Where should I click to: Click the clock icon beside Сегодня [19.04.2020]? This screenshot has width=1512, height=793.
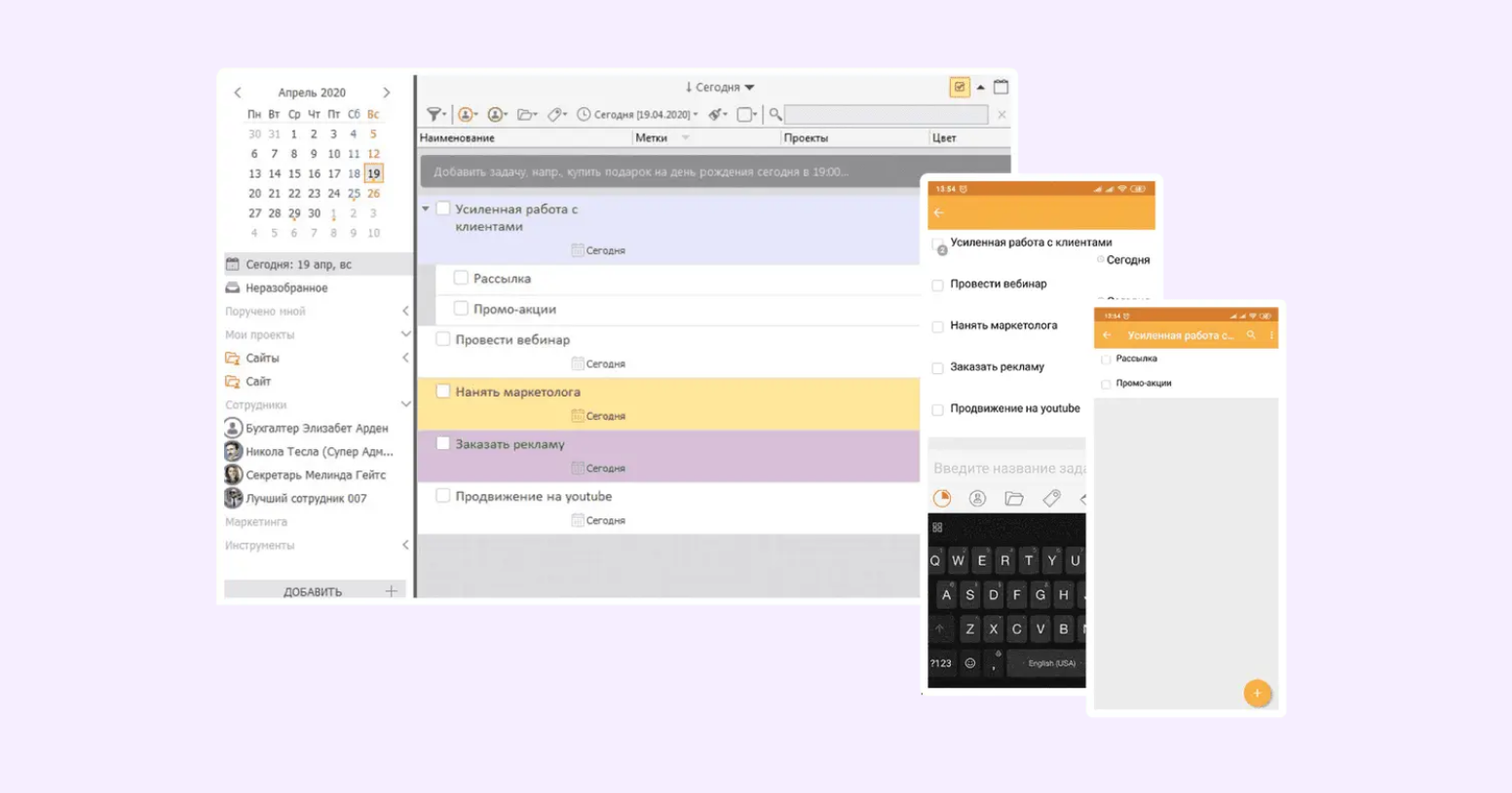584,115
